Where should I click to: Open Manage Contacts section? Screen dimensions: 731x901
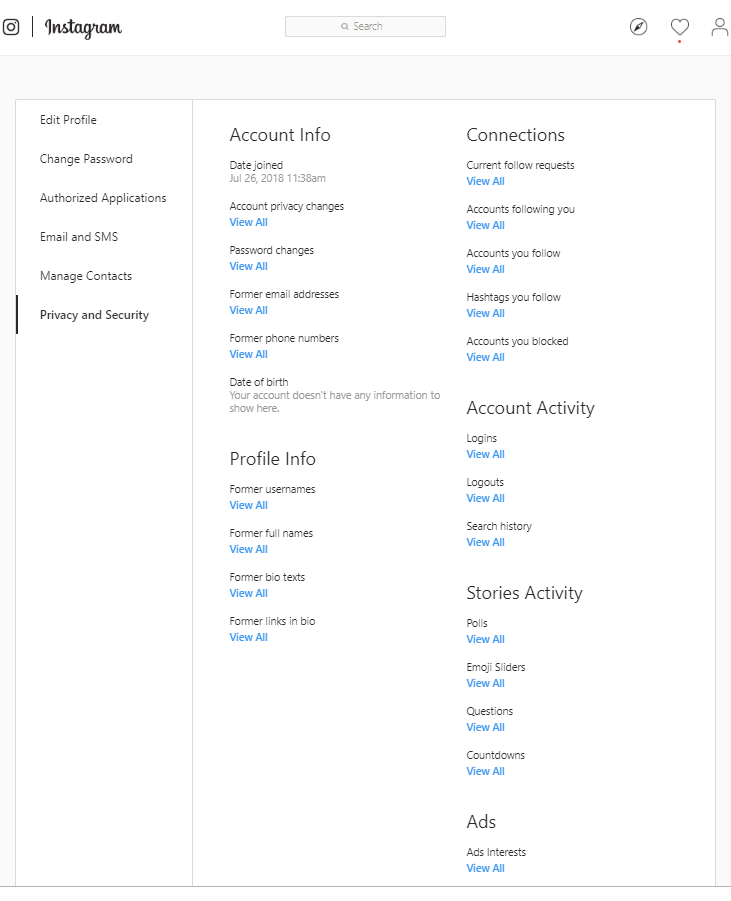pos(86,276)
